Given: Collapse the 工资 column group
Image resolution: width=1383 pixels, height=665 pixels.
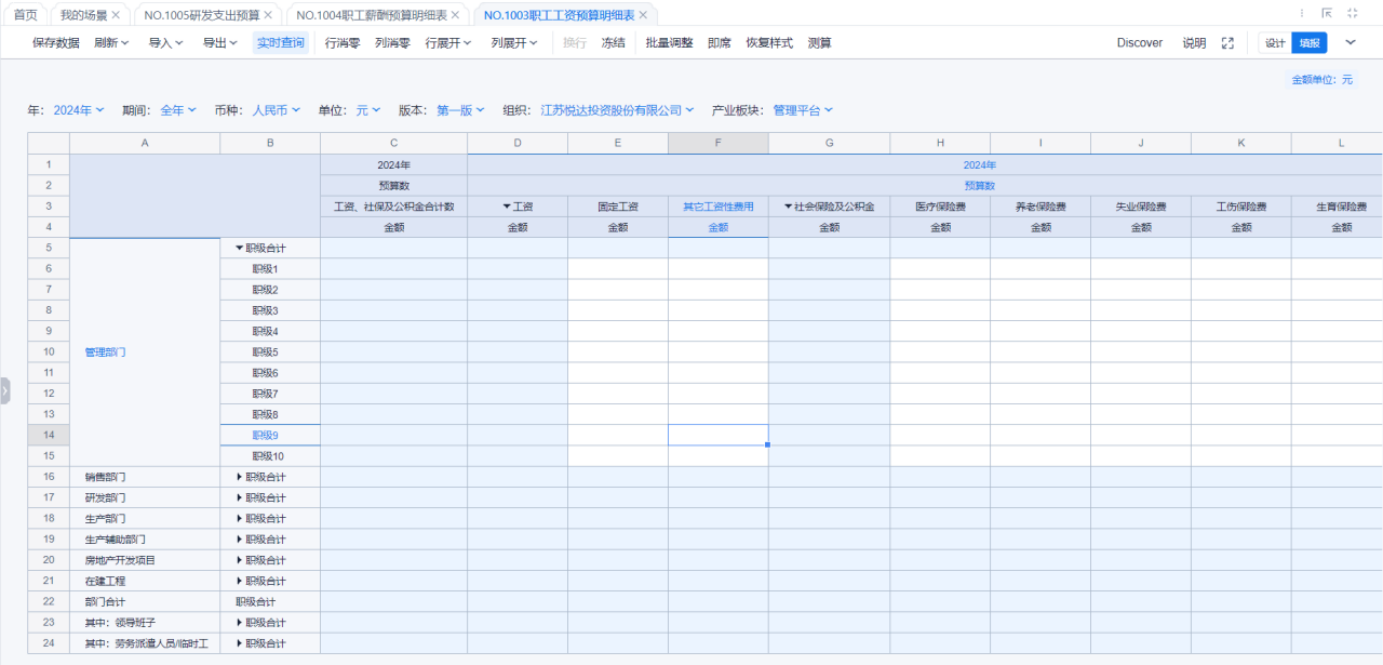Looking at the screenshot, I should 506,207.
